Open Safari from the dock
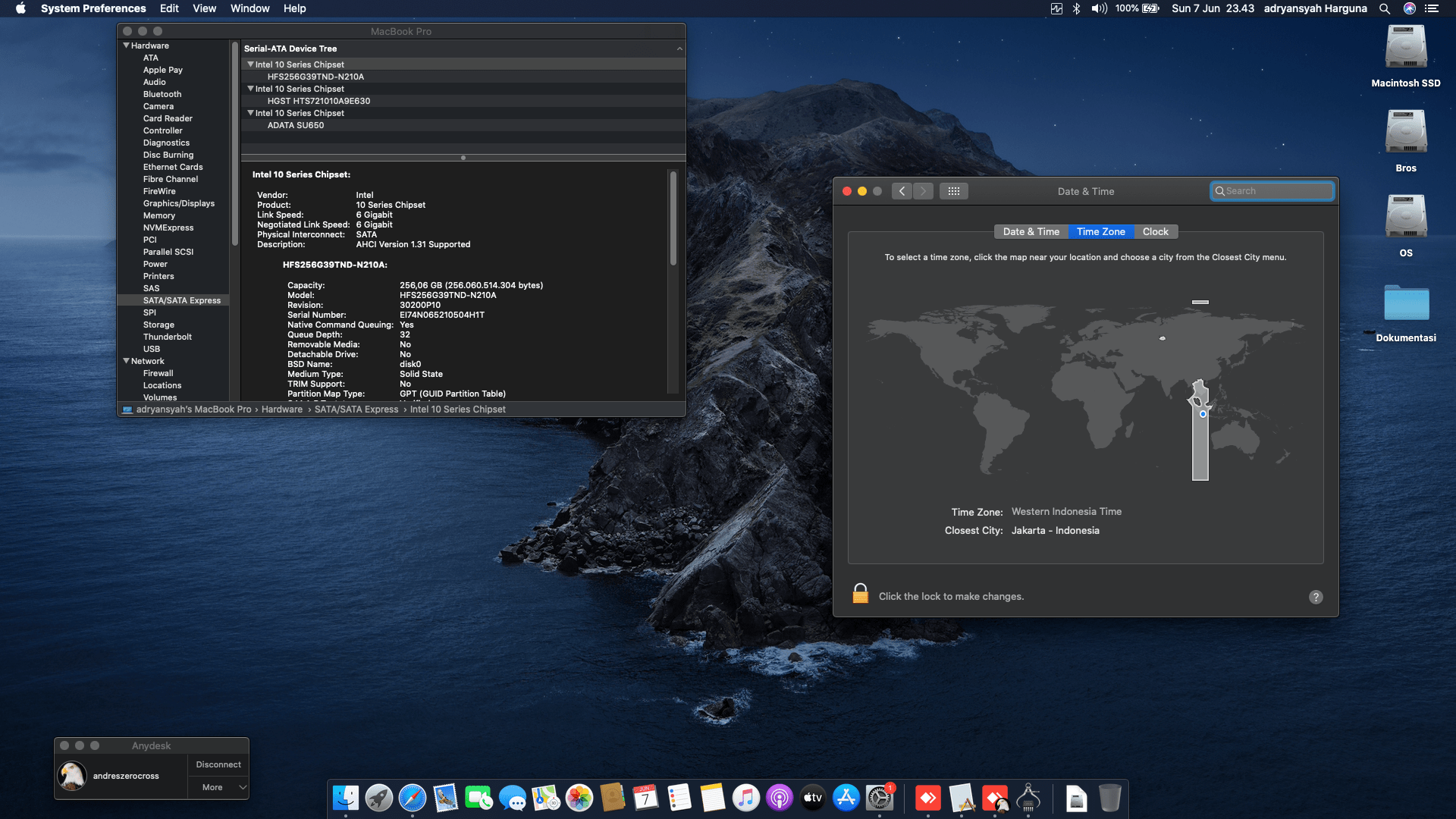The image size is (1456, 819). pyautogui.click(x=413, y=798)
